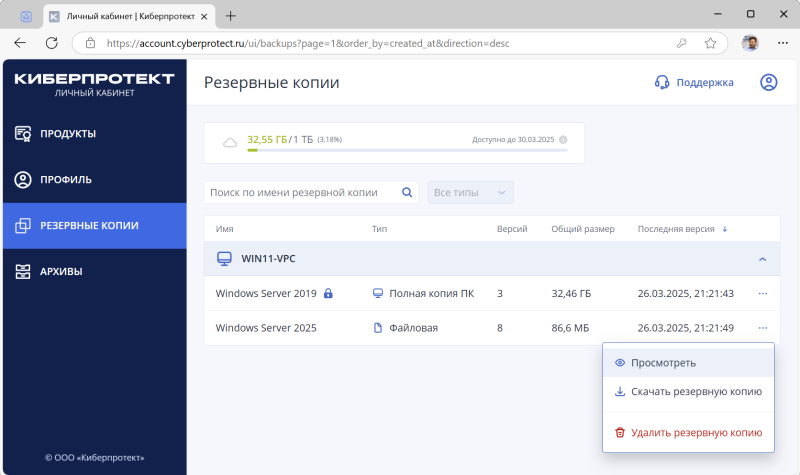
Task: Click the Архивы storage icon
Action: pyautogui.click(x=23, y=271)
